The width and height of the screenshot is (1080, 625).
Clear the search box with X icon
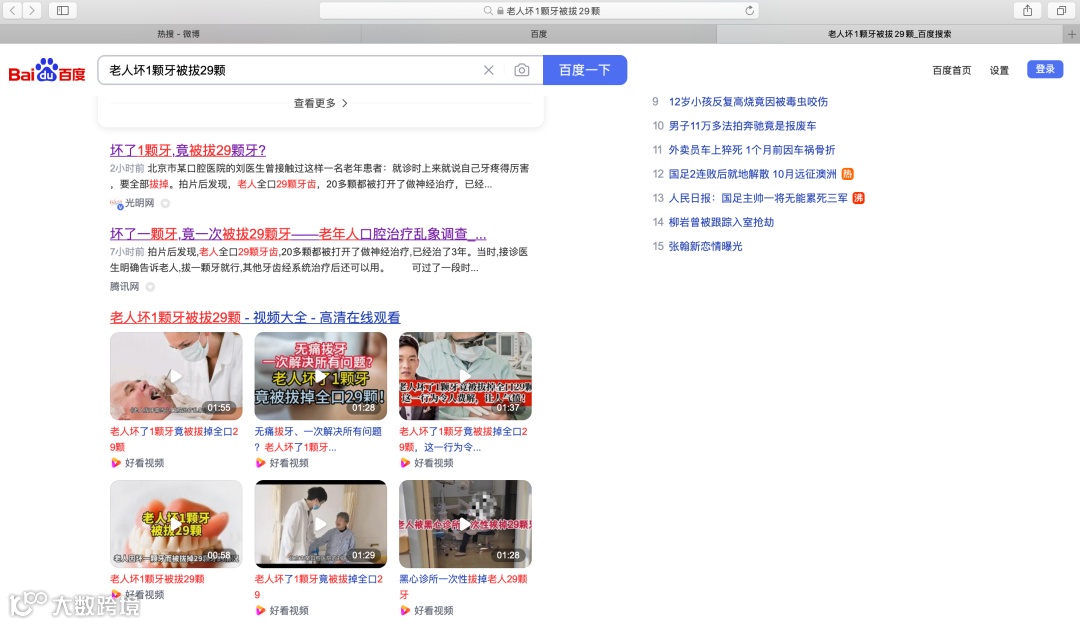[x=488, y=70]
